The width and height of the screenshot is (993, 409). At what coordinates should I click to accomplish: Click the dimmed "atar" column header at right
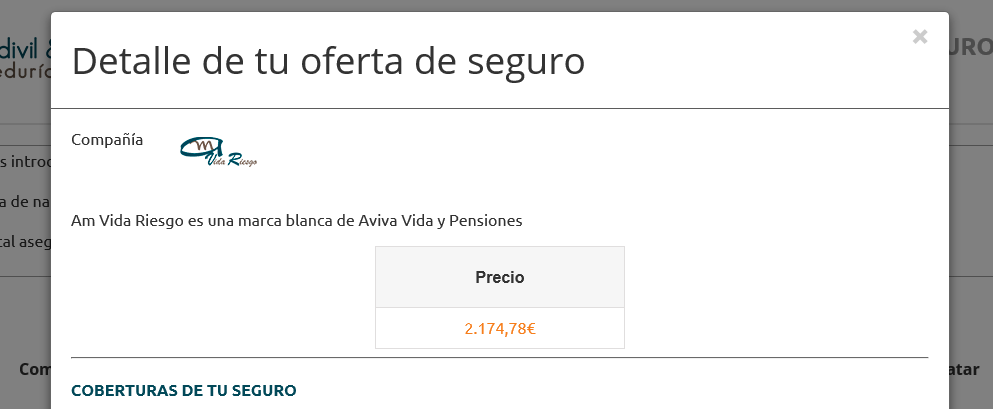point(964,369)
